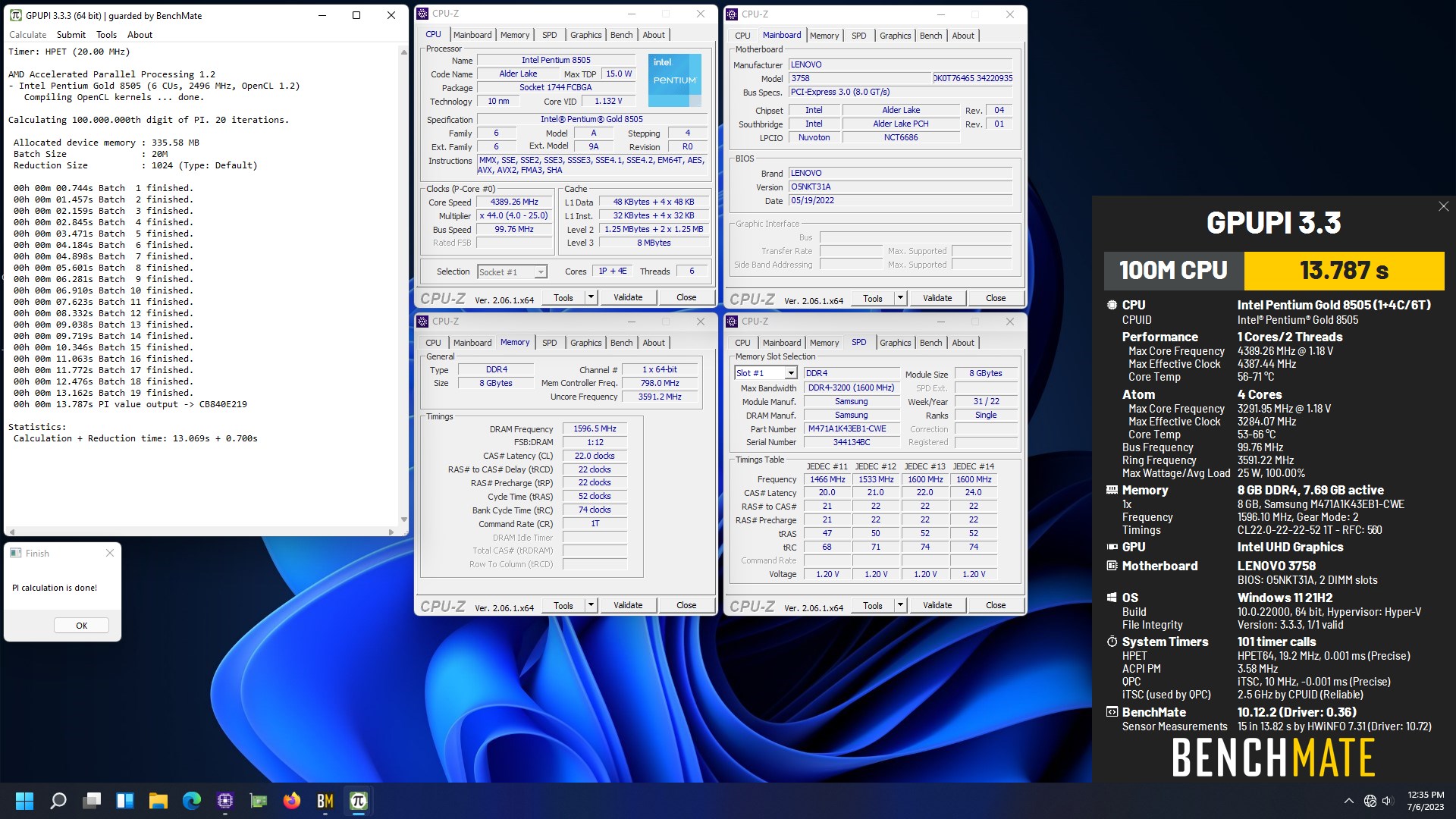Viewport: 1456px width, 819px height.
Task: Close the Finish dialog
Action: point(110,553)
